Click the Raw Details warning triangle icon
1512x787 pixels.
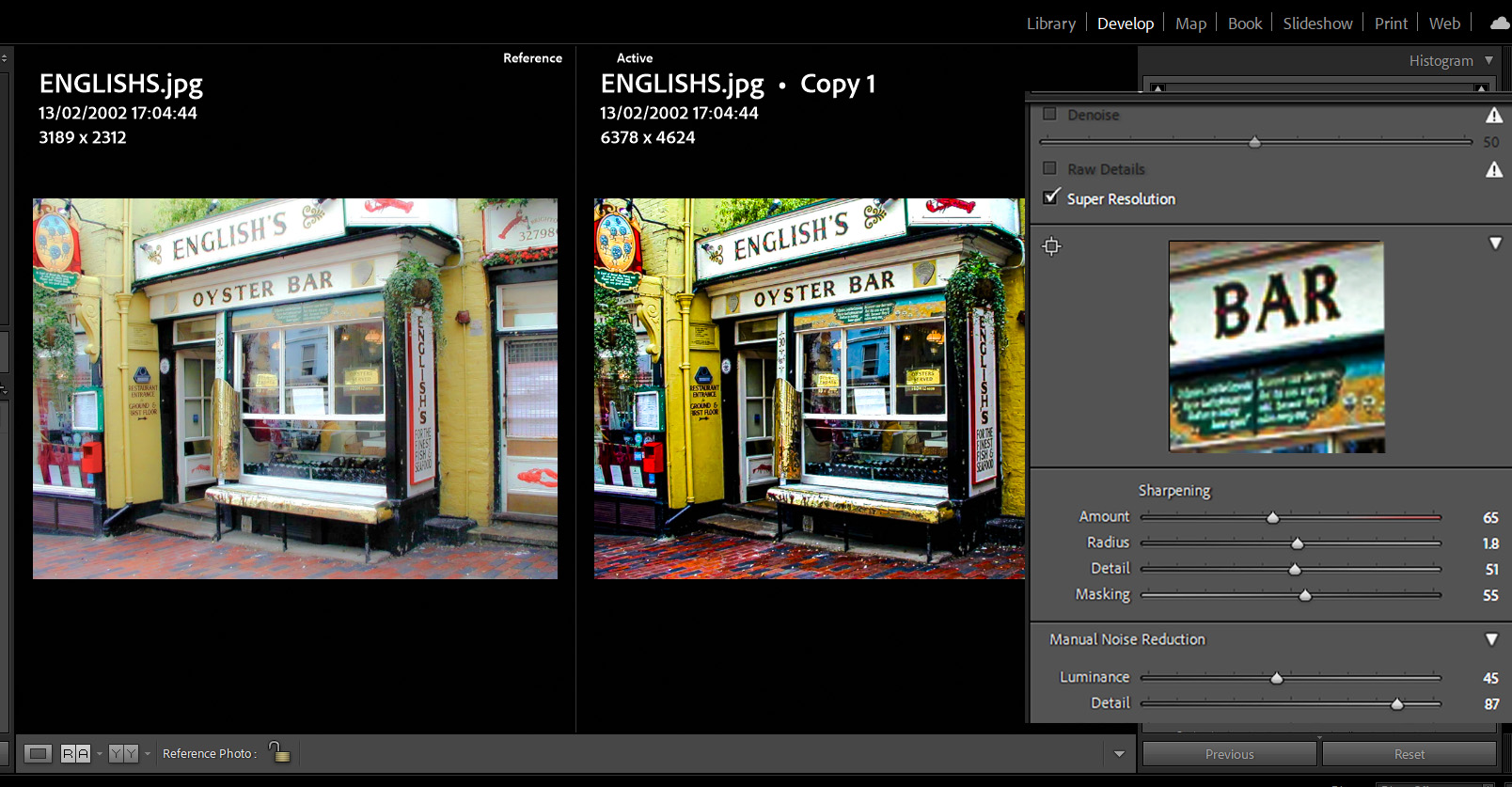click(1493, 170)
